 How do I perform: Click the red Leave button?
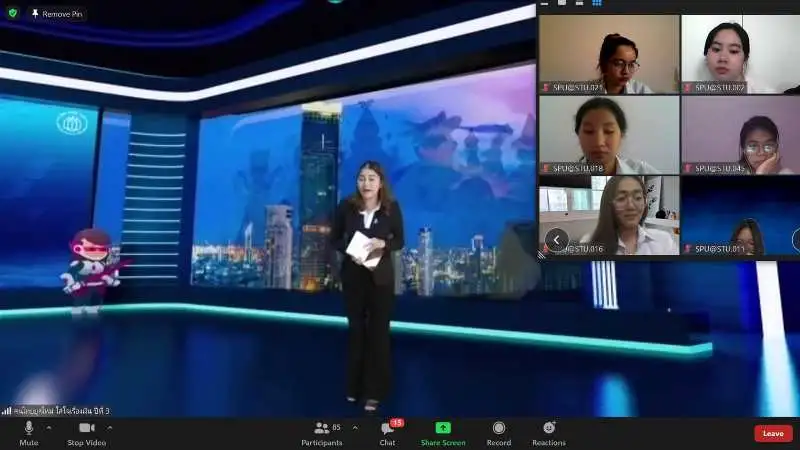[x=773, y=433]
